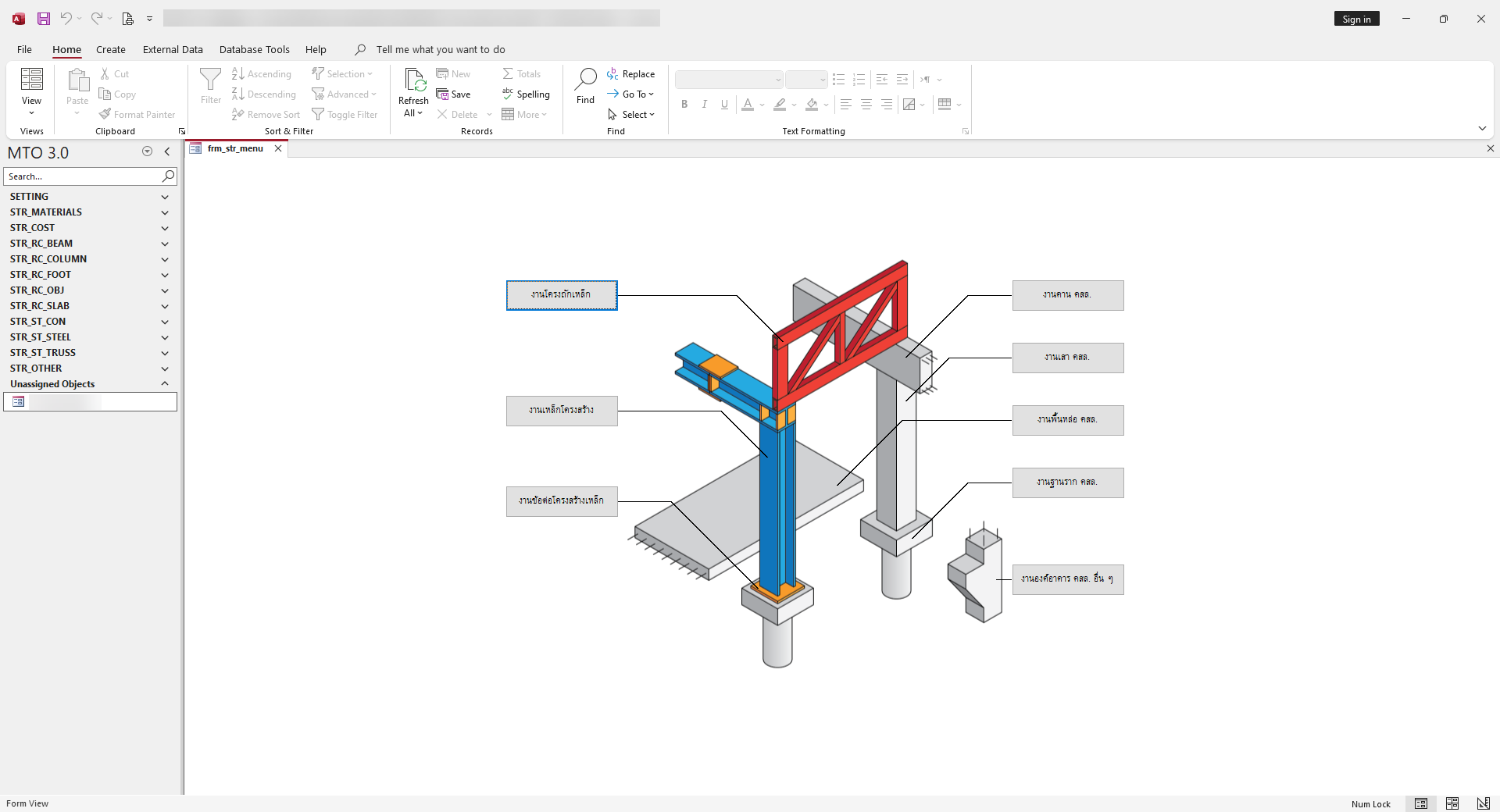Viewport: 1500px width, 812px height.
Task: Click the Undo icon in title bar
Action: click(x=66, y=19)
